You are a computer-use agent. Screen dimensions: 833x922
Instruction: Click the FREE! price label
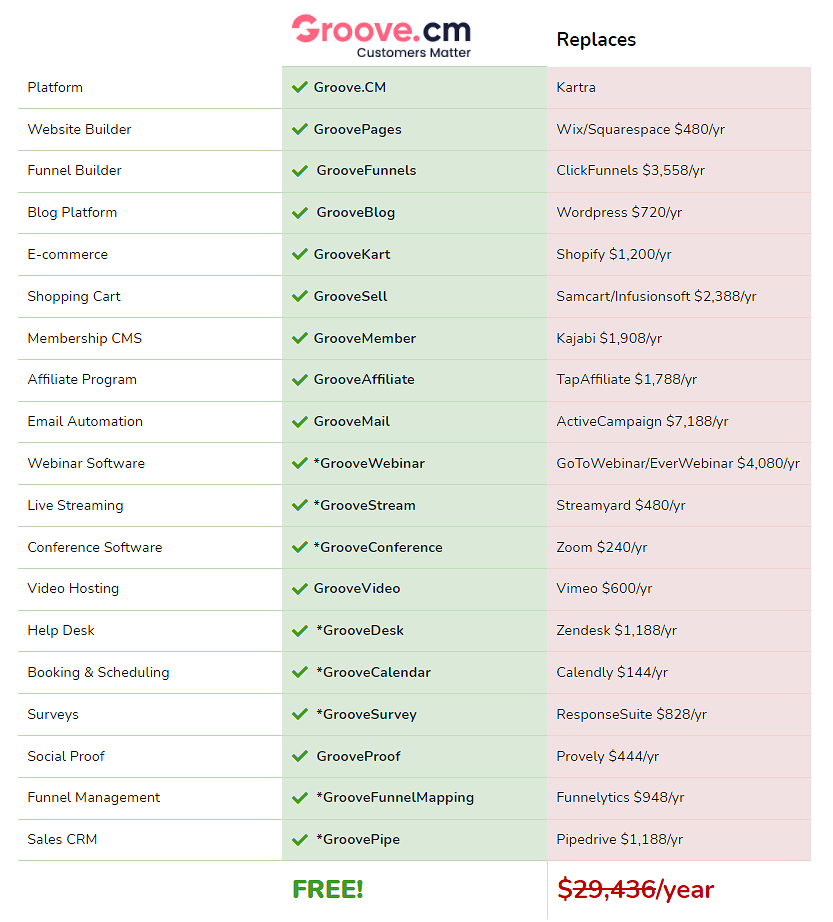click(x=328, y=889)
